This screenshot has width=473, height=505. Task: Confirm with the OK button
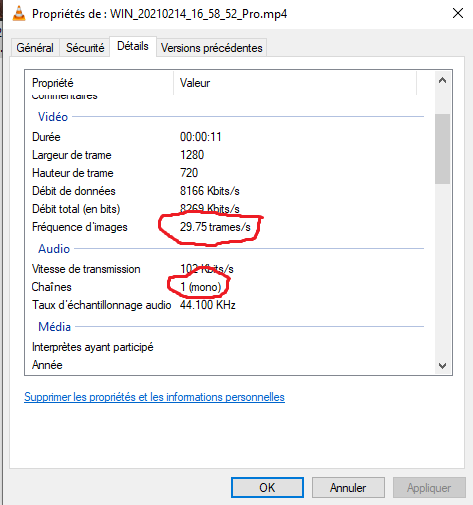pos(267,488)
